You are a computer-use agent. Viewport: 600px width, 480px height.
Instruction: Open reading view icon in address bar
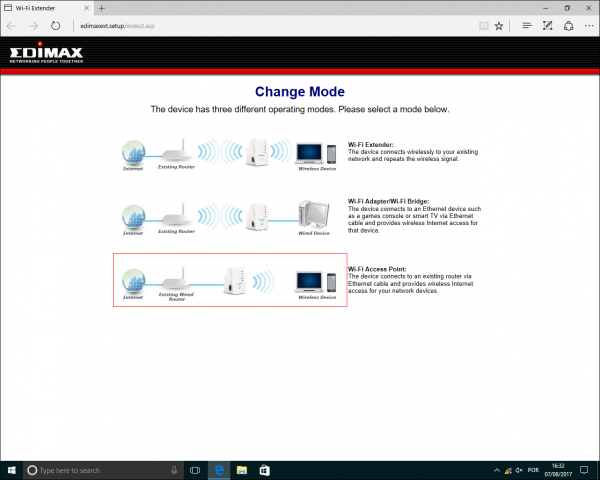point(484,26)
